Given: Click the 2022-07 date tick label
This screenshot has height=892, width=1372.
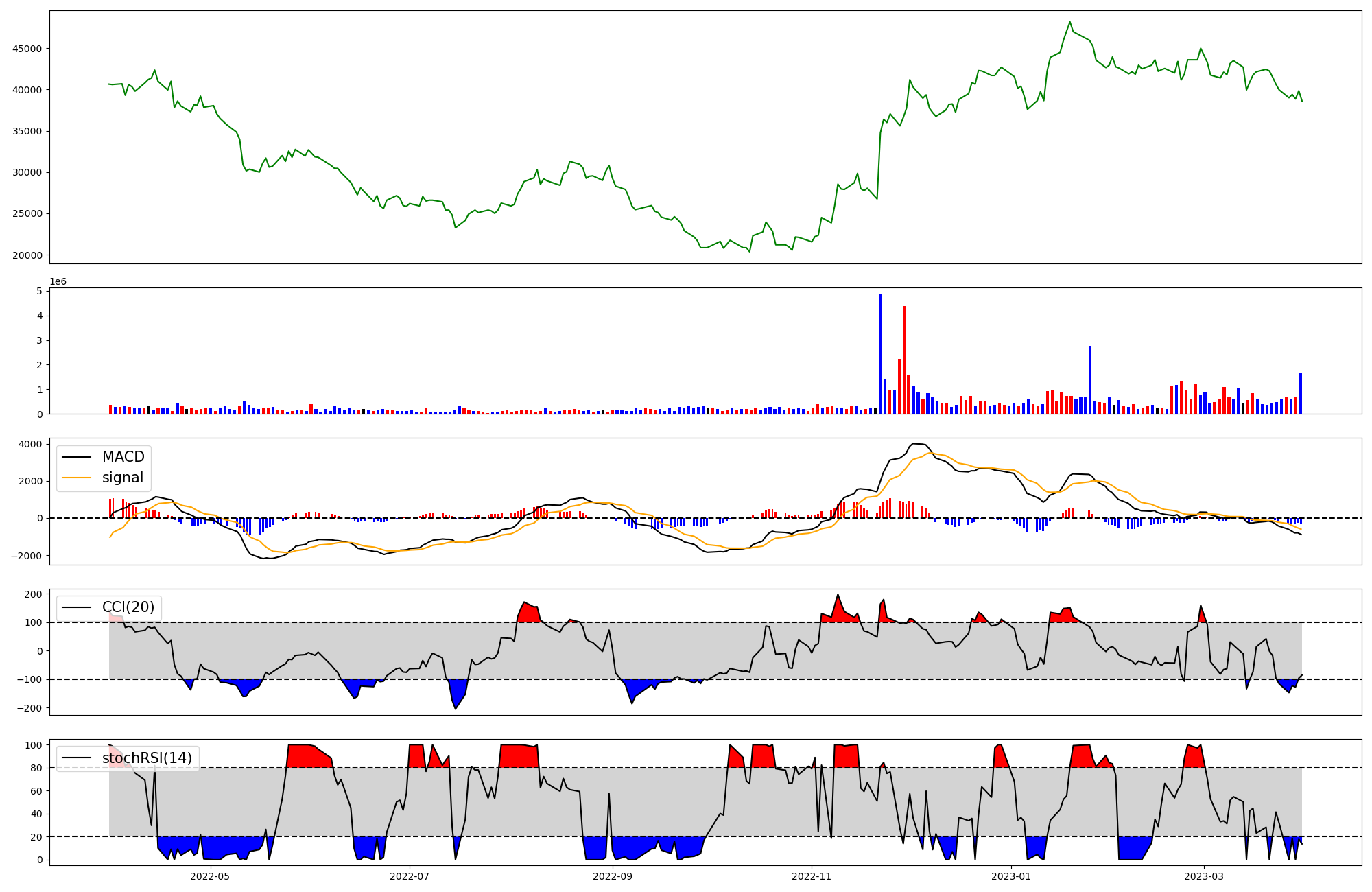Looking at the screenshot, I should pyautogui.click(x=410, y=876).
